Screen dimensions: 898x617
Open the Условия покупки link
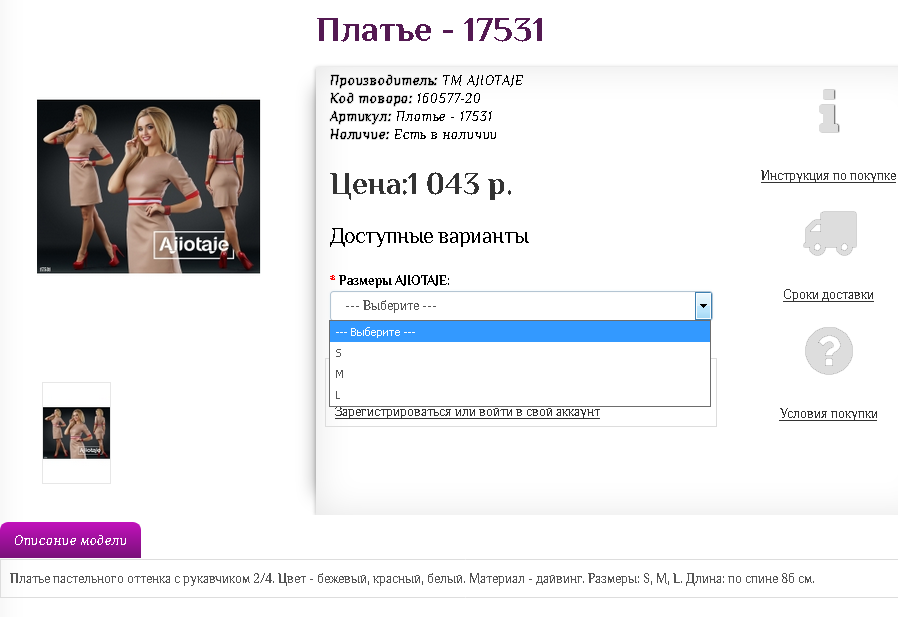828,414
